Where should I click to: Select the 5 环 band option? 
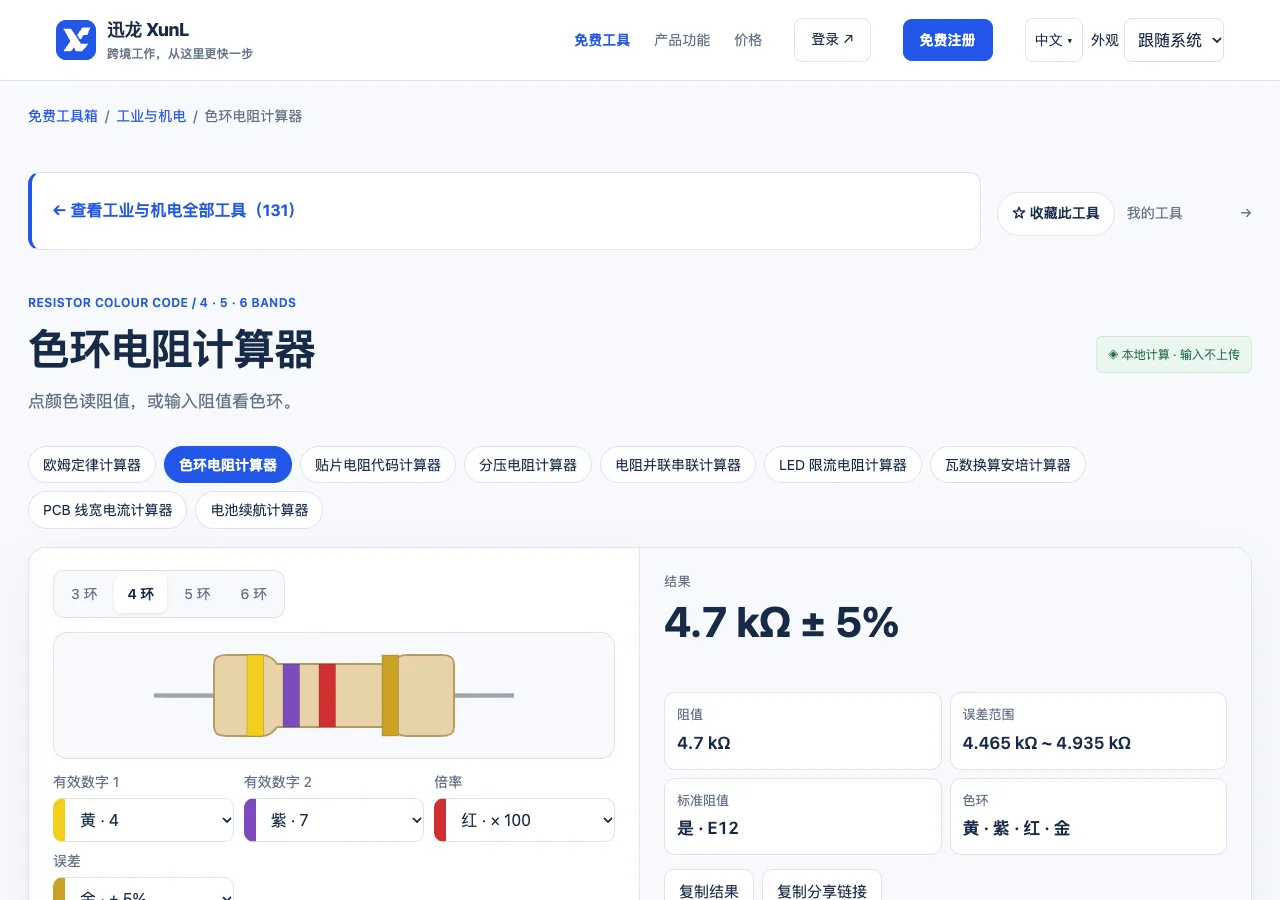pos(197,594)
